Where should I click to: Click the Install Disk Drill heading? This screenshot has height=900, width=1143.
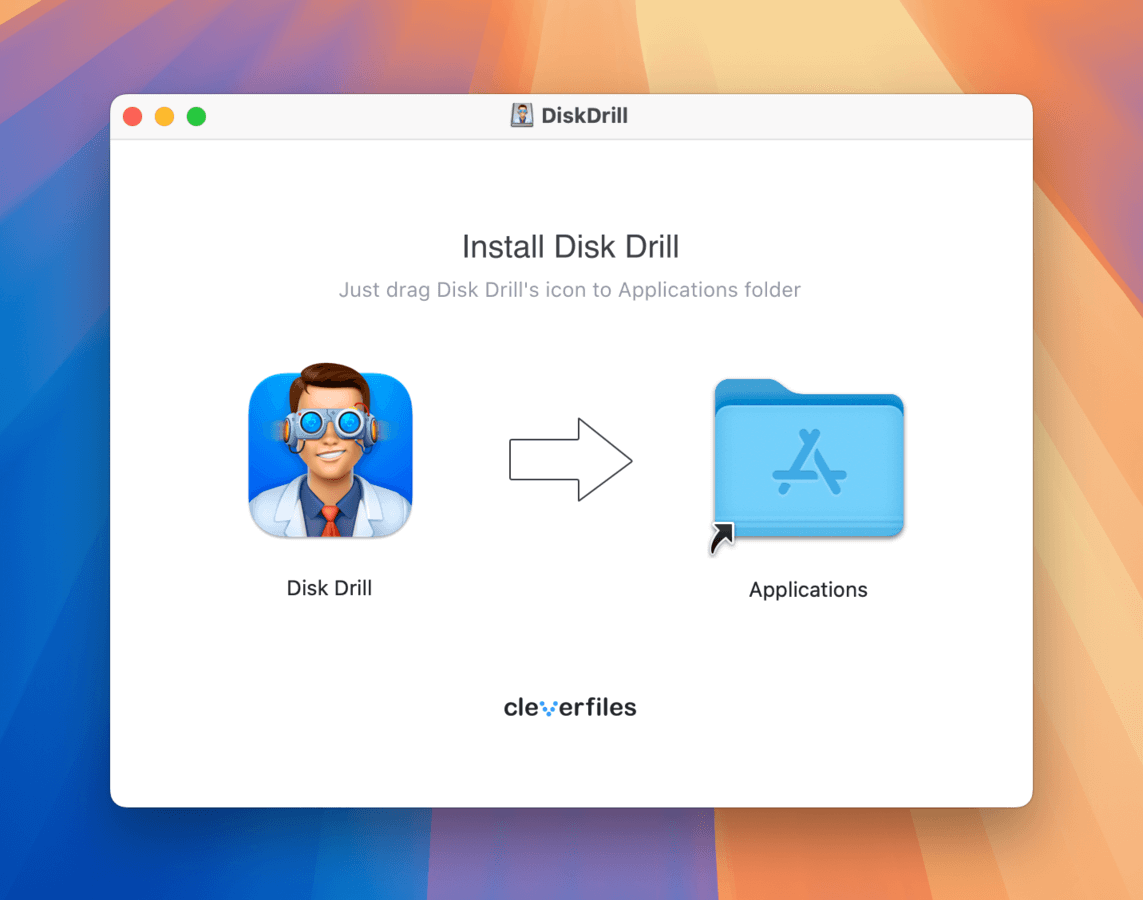tap(571, 247)
